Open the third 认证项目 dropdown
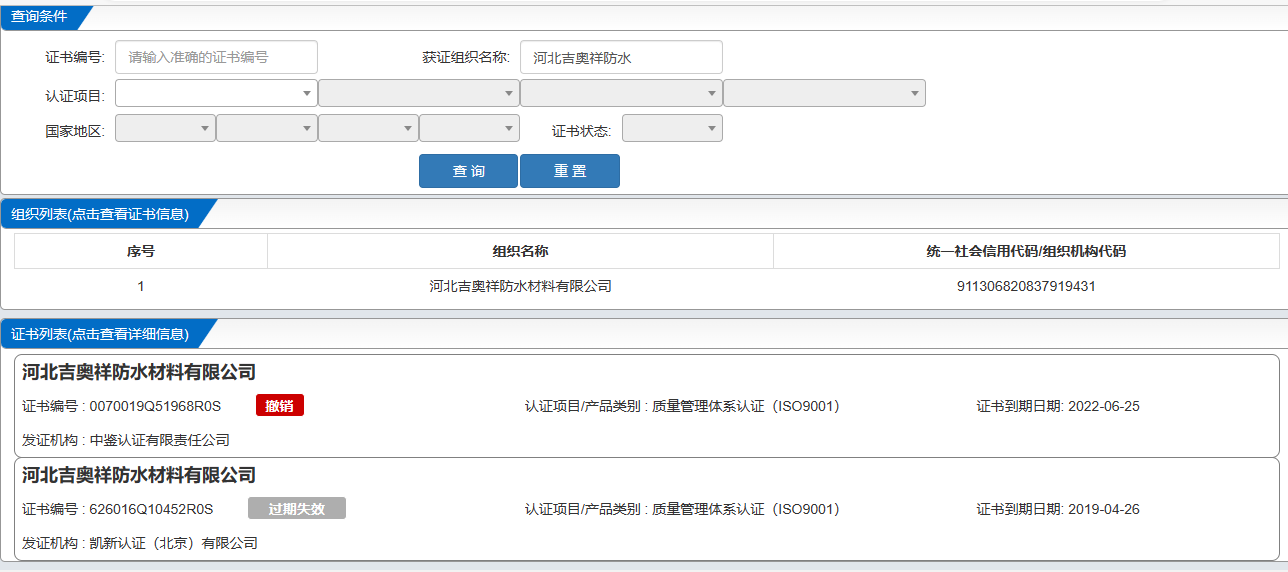The image size is (1288, 572). click(621, 93)
